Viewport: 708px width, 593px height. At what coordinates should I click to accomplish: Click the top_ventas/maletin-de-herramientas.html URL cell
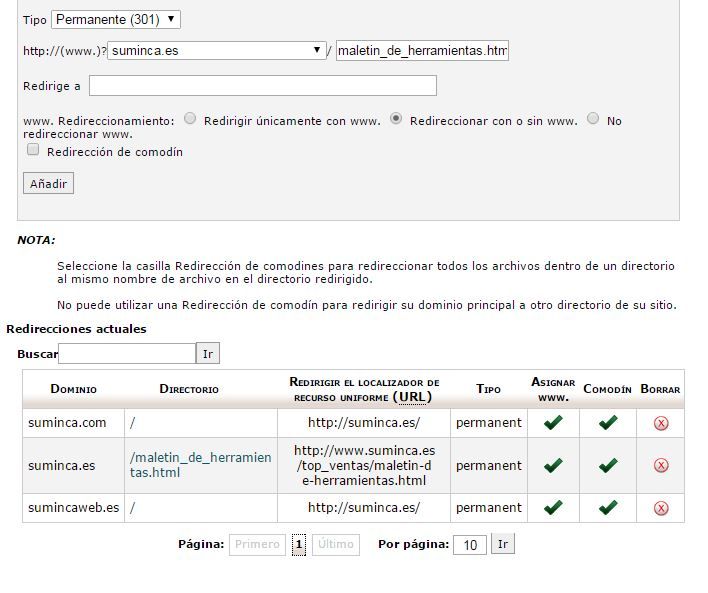click(364, 465)
